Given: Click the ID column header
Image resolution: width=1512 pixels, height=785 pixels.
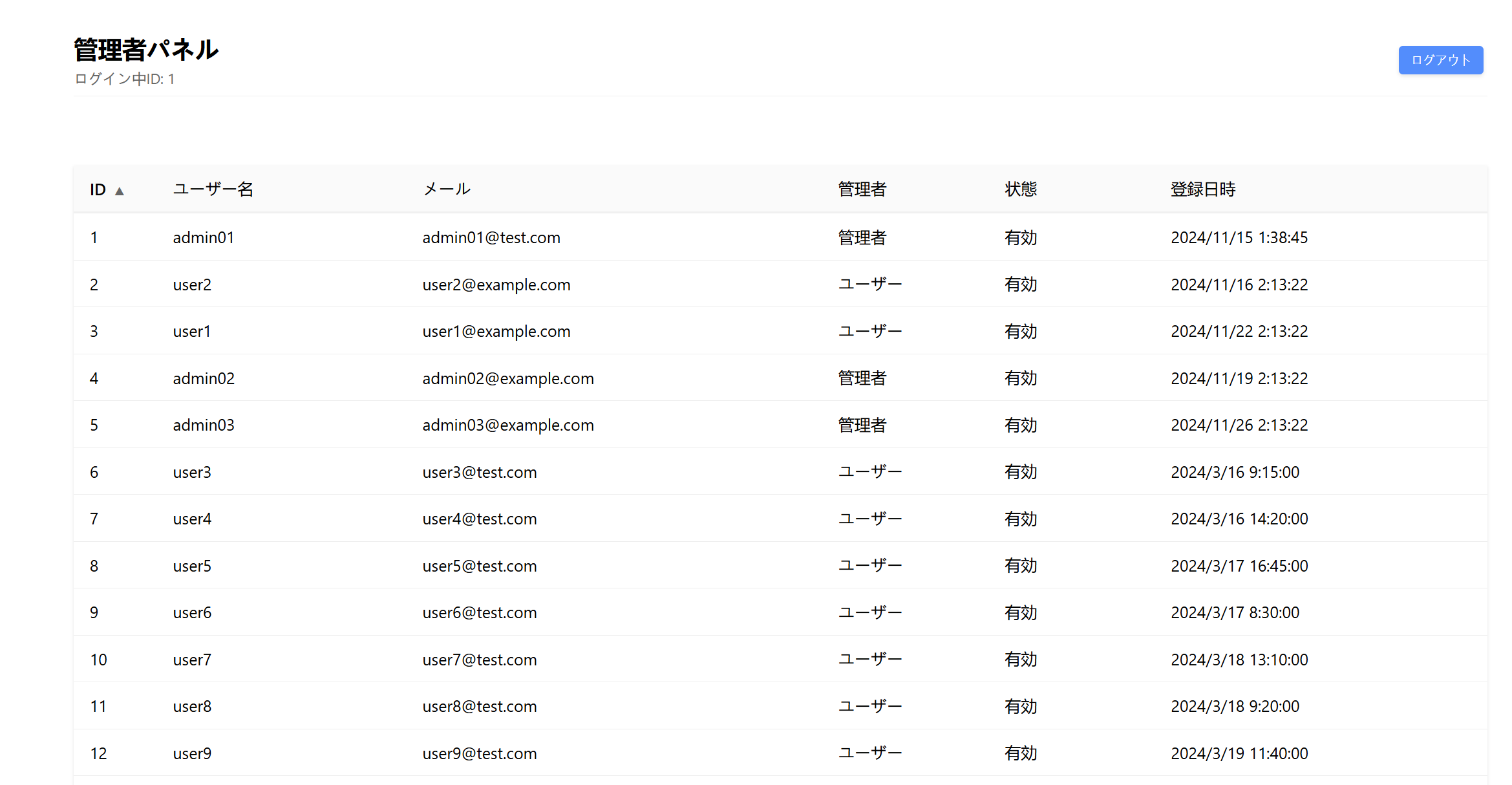Looking at the screenshot, I should 98,189.
